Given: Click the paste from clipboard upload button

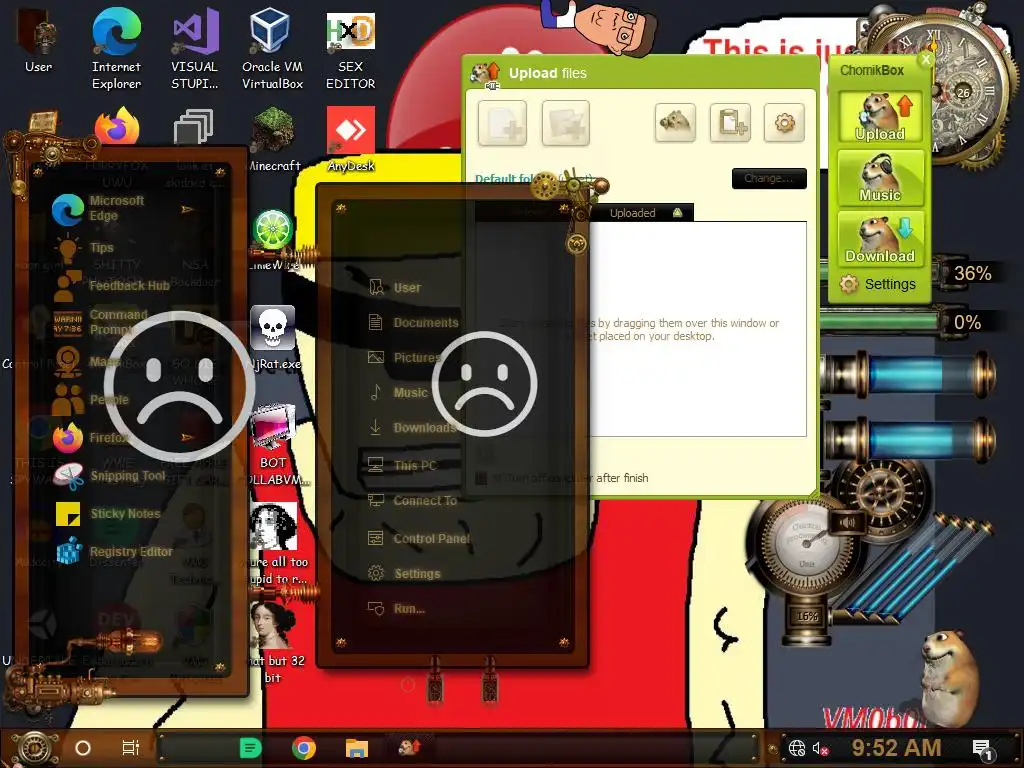Looking at the screenshot, I should (730, 122).
